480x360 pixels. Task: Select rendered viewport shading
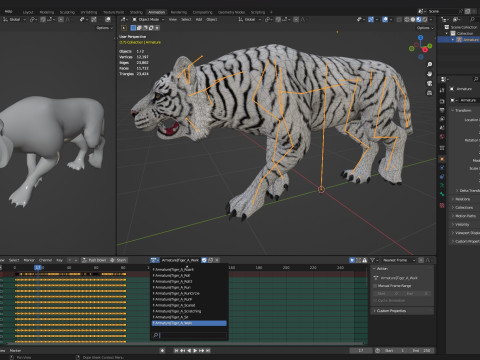pos(425,20)
